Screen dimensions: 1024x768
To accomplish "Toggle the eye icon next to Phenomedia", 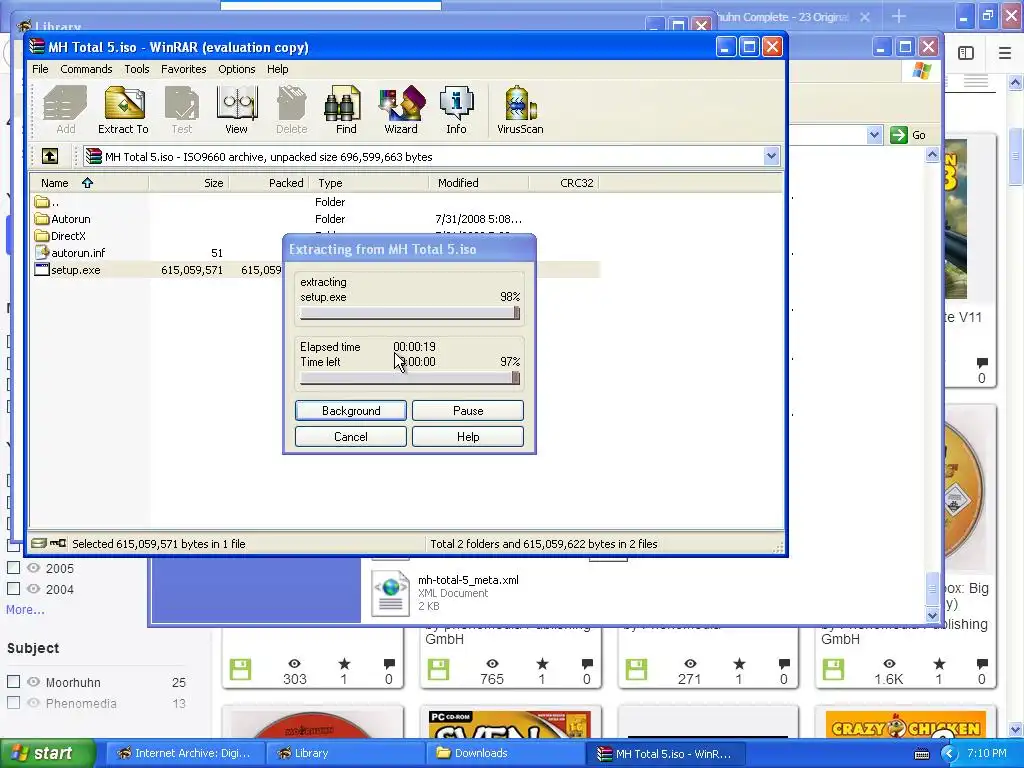I will click(33, 703).
